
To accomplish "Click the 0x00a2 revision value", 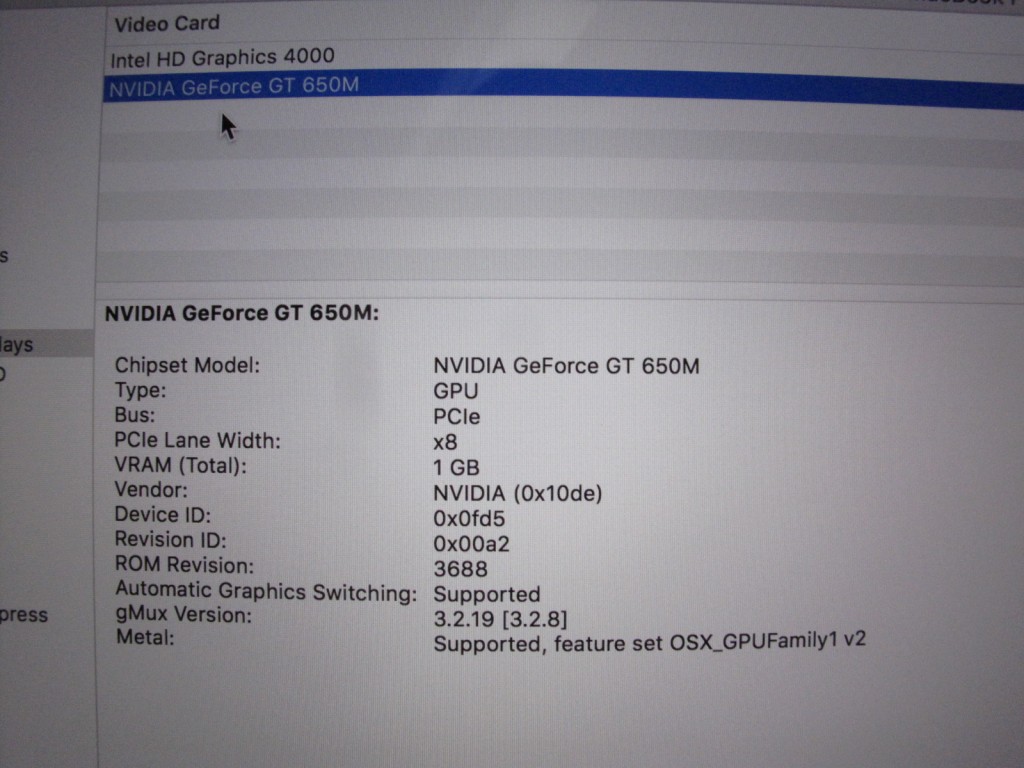I will click(471, 543).
